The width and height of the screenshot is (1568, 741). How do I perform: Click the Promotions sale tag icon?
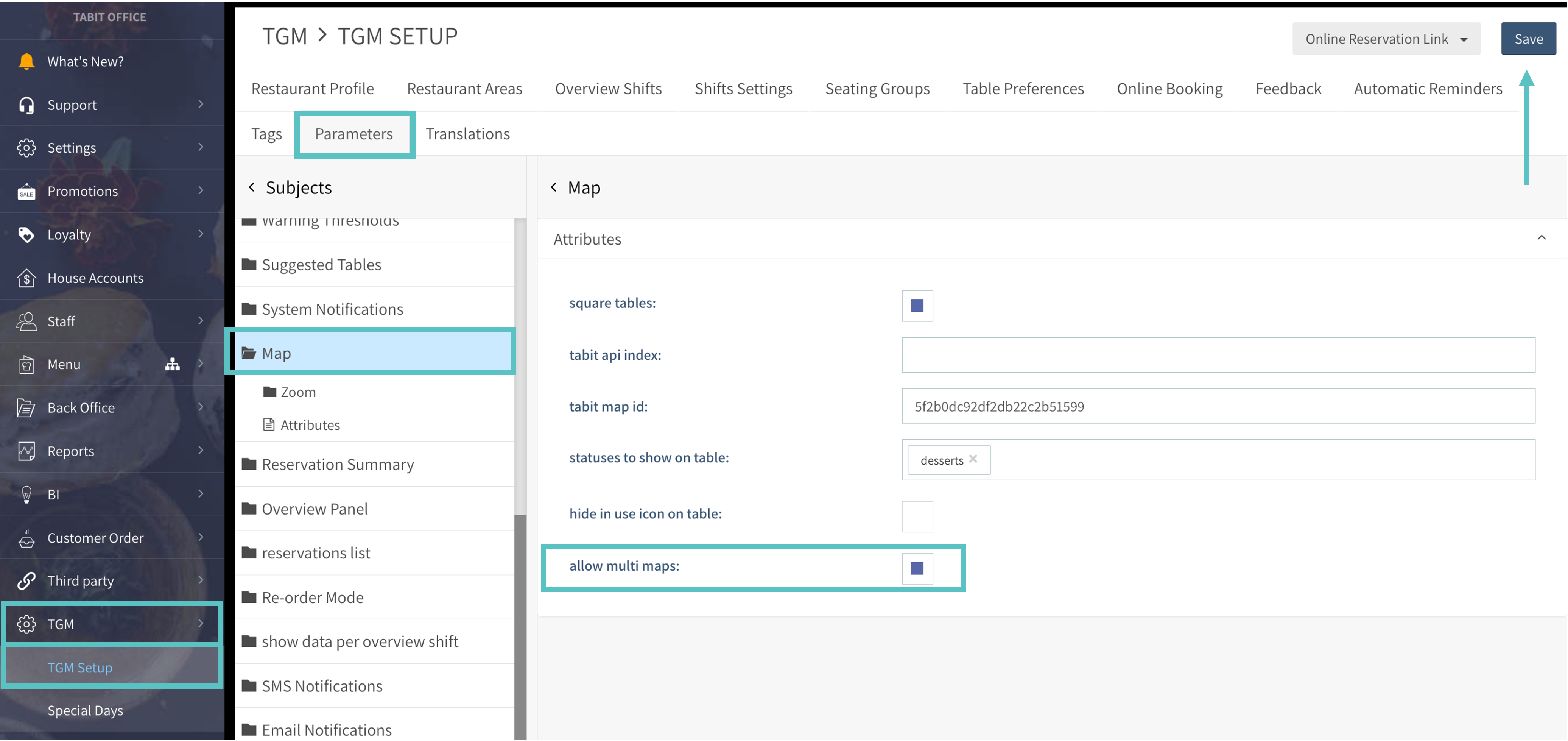[x=26, y=192]
